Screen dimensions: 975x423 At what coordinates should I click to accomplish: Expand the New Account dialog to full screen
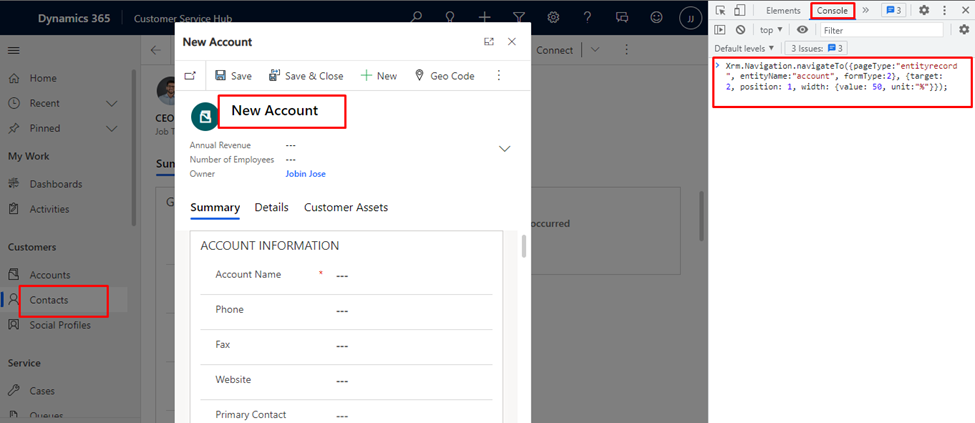(489, 42)
